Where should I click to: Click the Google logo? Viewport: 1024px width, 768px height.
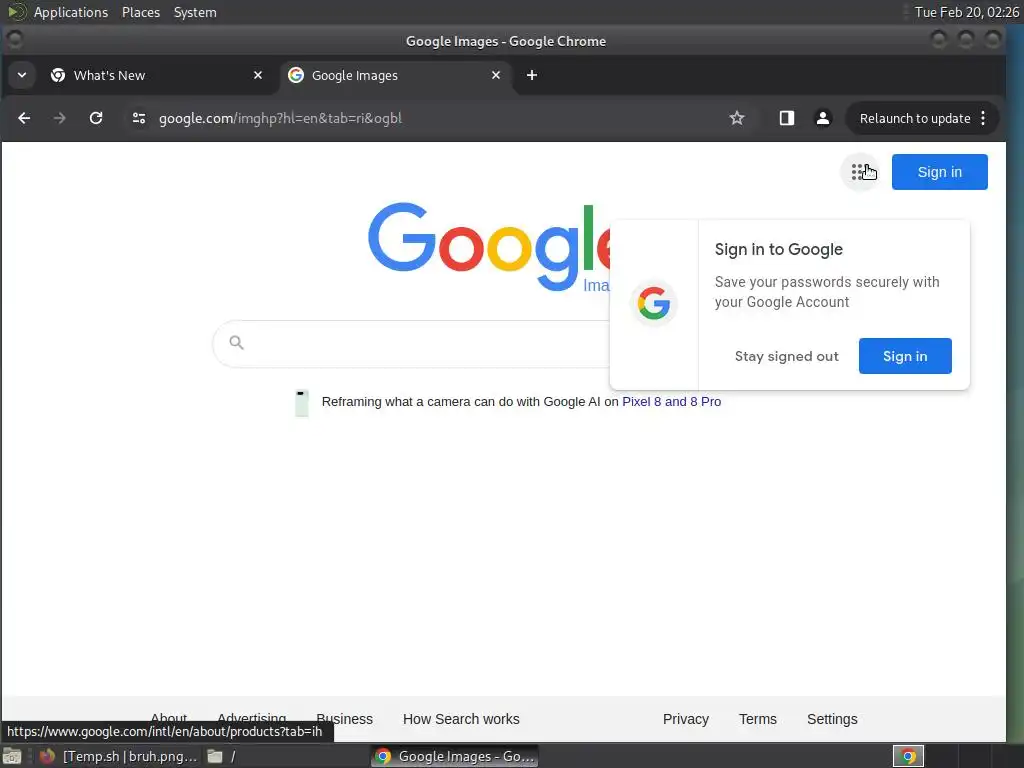[x=488, y=247]
